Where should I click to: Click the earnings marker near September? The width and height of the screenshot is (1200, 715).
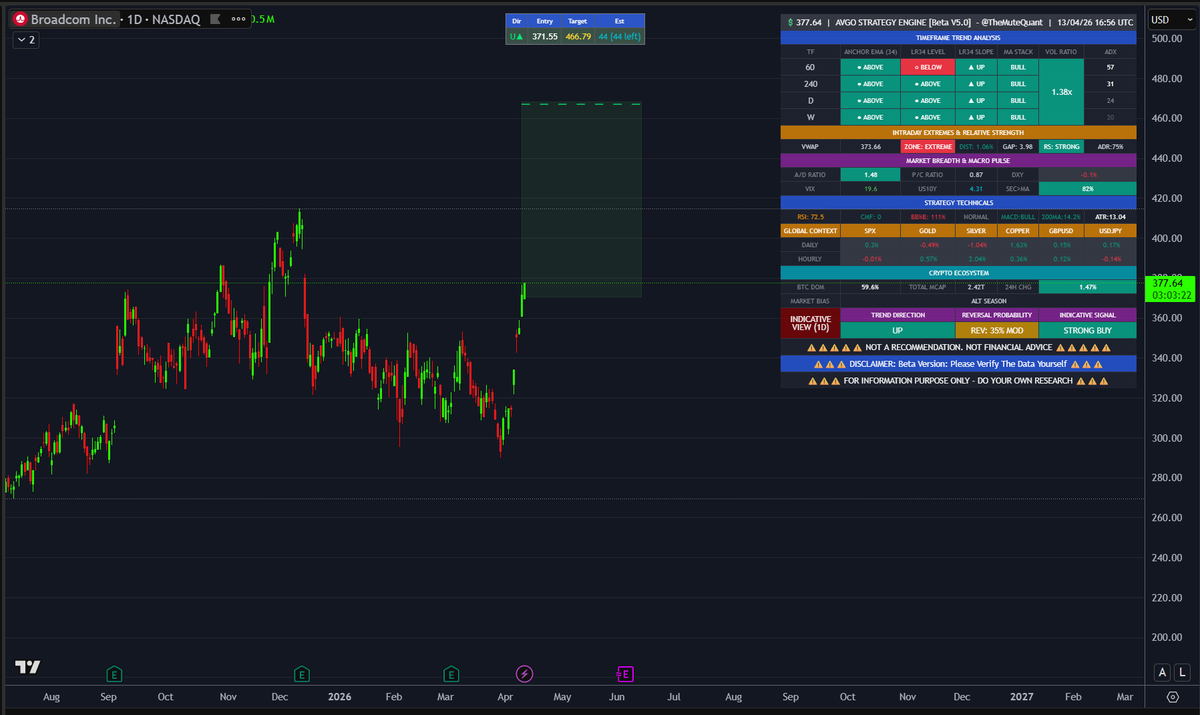point(114,673)
